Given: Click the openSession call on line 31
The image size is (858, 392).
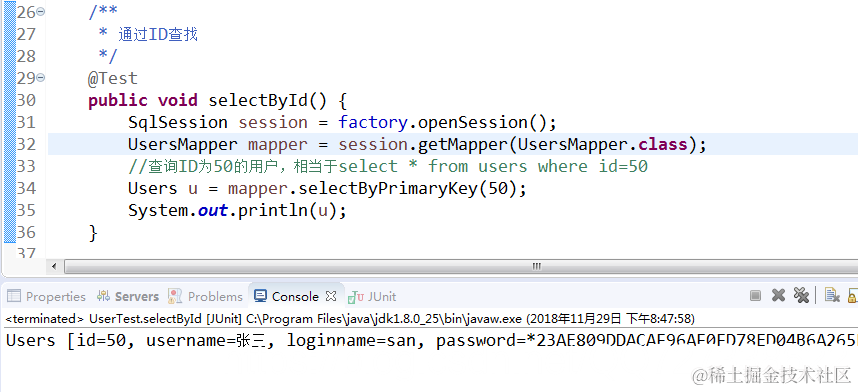Looking at the screenshot, I should [x=482, y=123].
